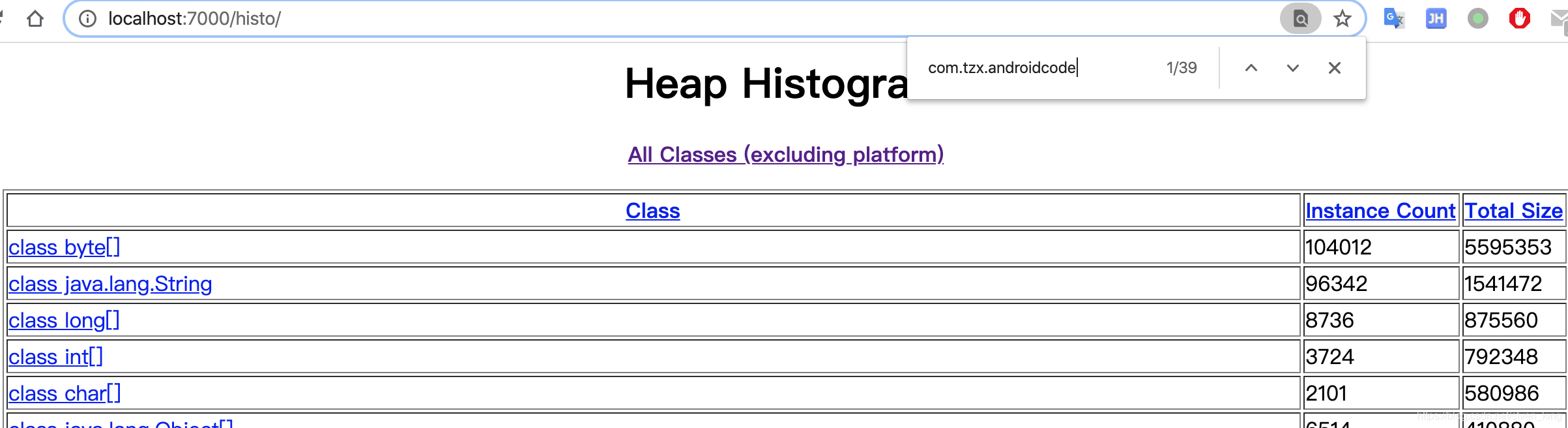
Task: Open the class java.lang.String link
Action: (x=110, y=284)
